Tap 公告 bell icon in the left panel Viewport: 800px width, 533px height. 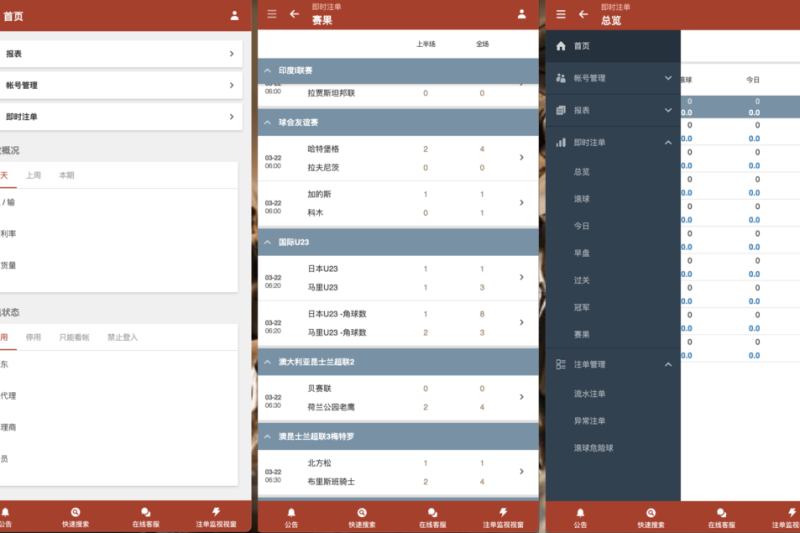pyautogui.click(x=5, y=511)
